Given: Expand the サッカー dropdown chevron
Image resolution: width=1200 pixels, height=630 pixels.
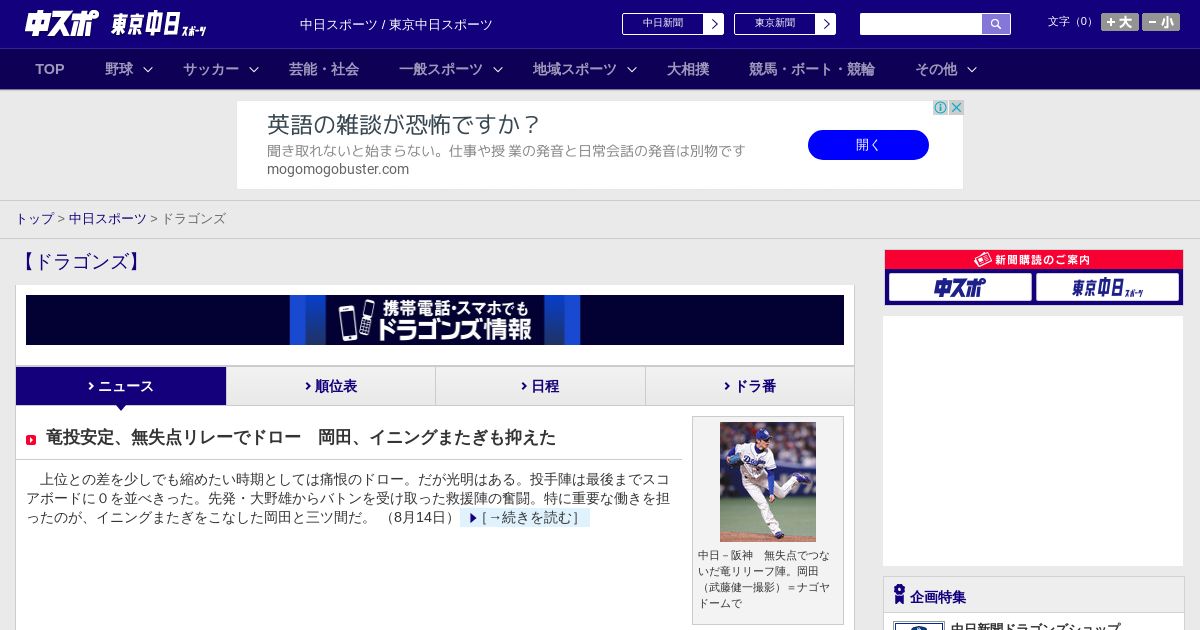Looking at the screenshot, I should (x=254, y=69).
